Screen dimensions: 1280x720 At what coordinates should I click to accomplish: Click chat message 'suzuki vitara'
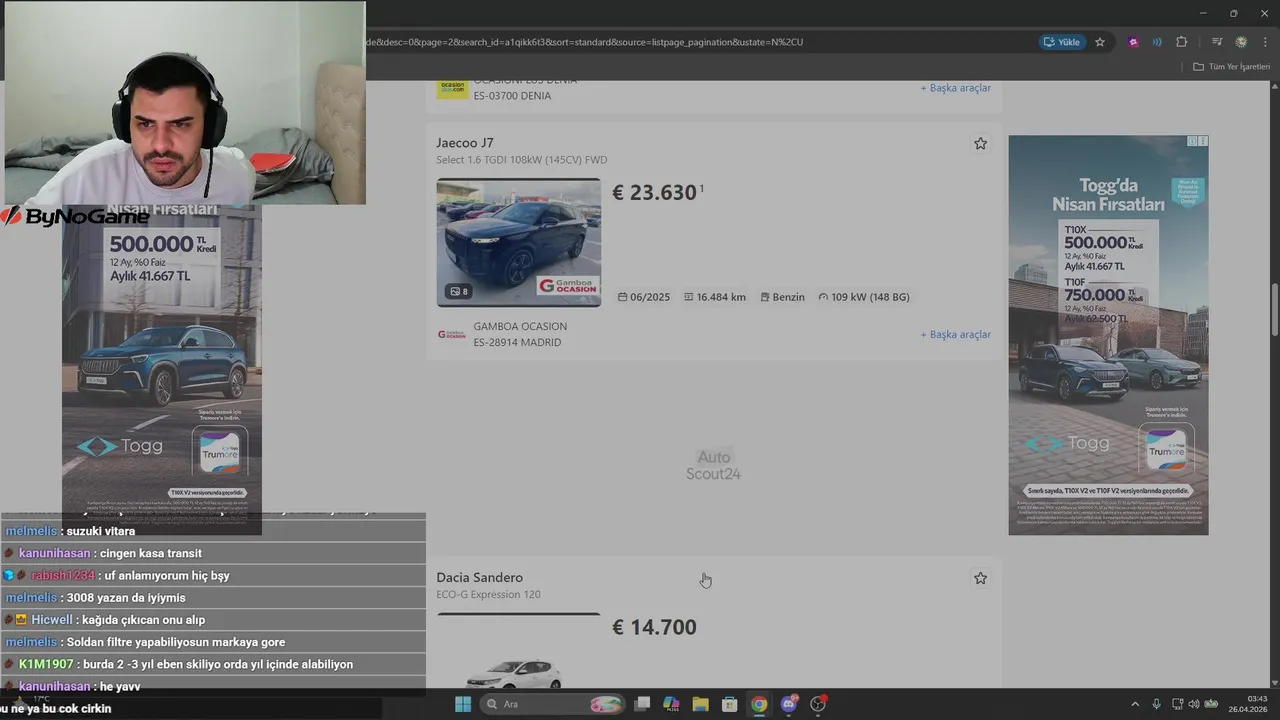point(100,531)
